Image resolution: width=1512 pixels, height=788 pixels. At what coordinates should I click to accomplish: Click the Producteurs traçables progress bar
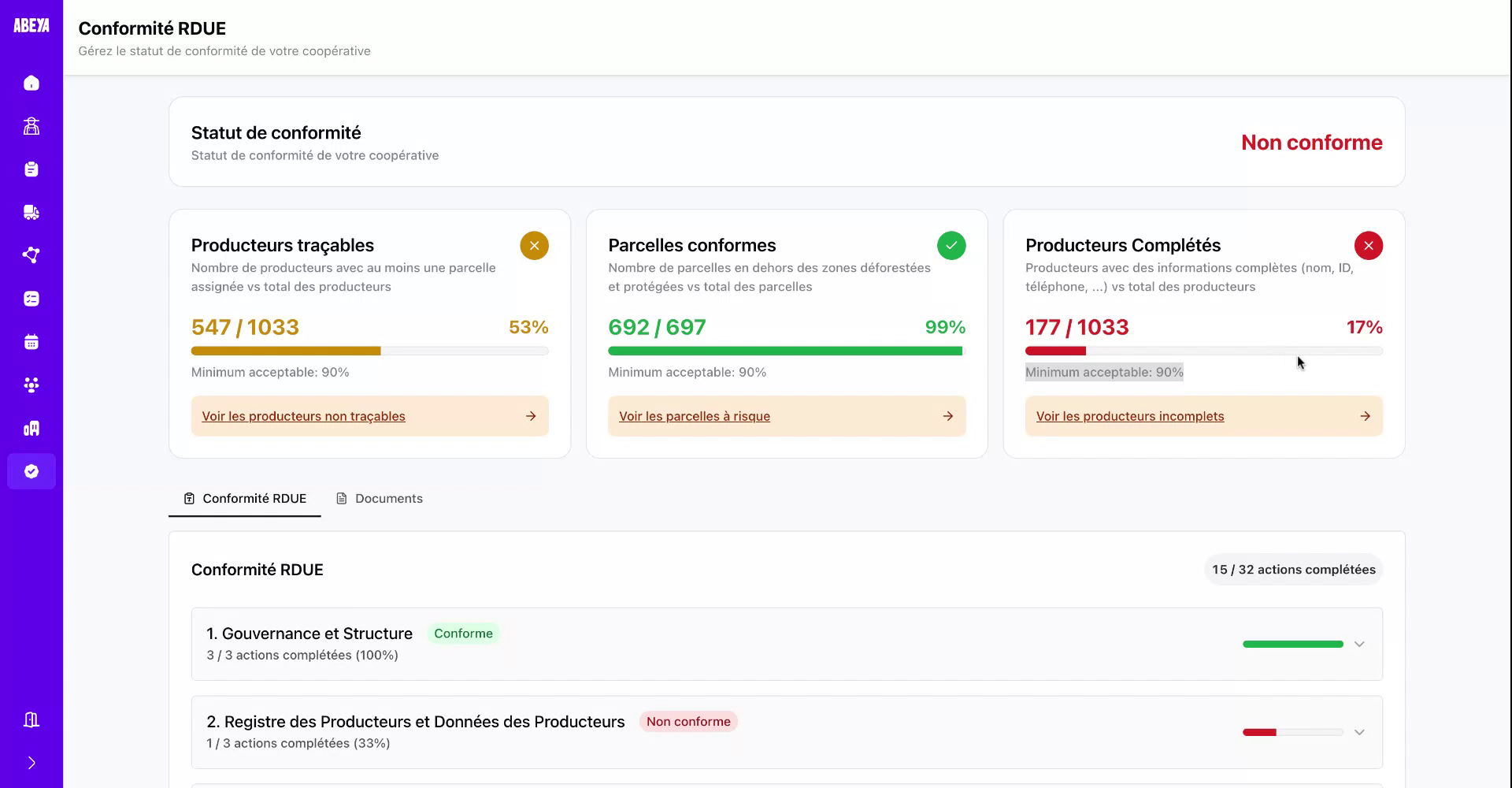369,351
